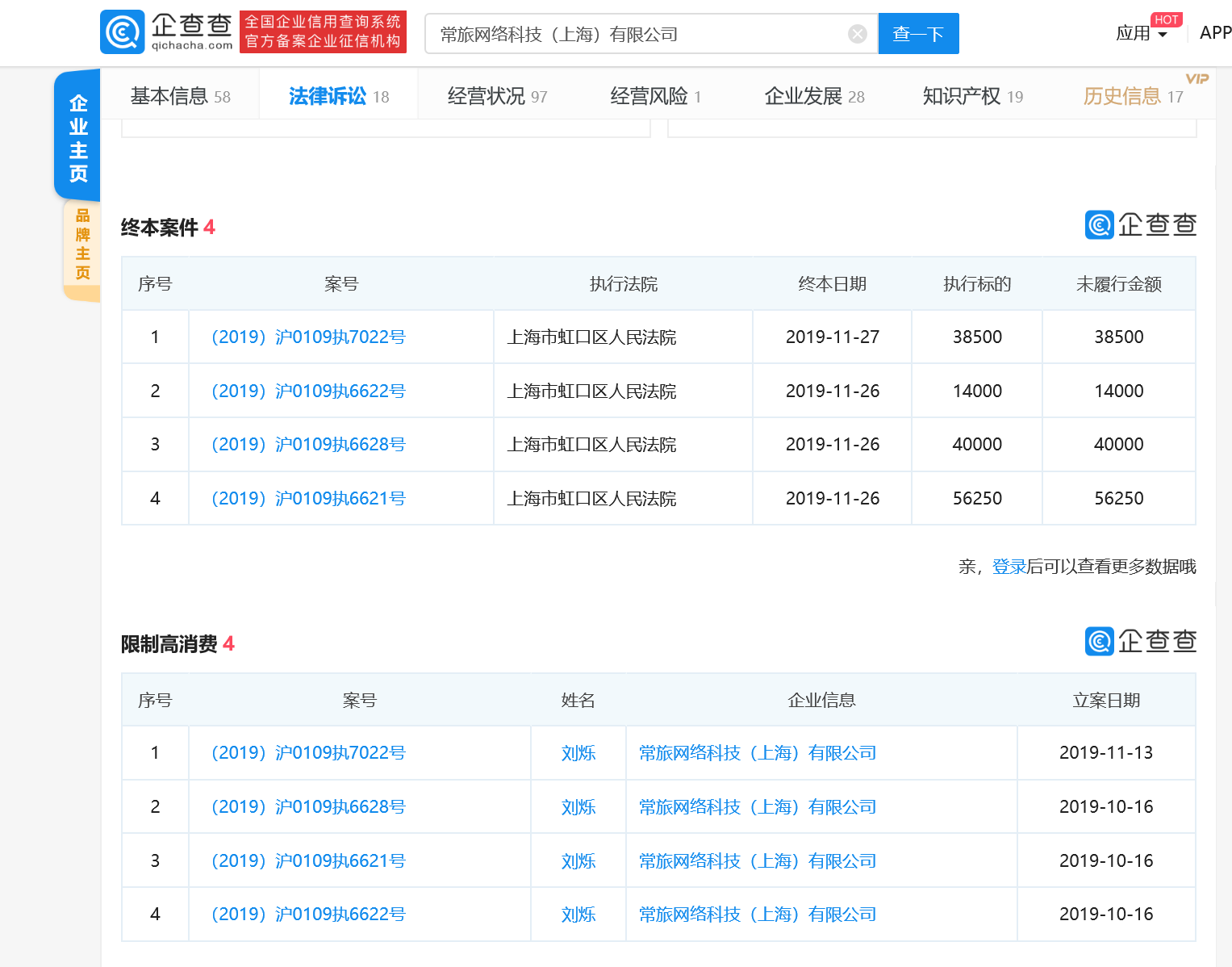Click the 终本案件 section heading
Screen dimensions: 1232x967
[x=168, y=228]
